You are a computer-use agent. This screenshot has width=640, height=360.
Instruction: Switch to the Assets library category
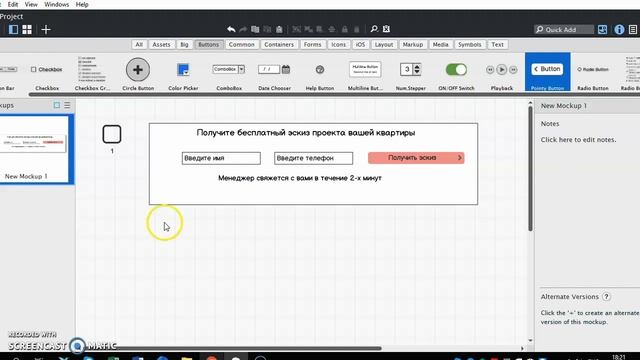click(x=161, y=44)
